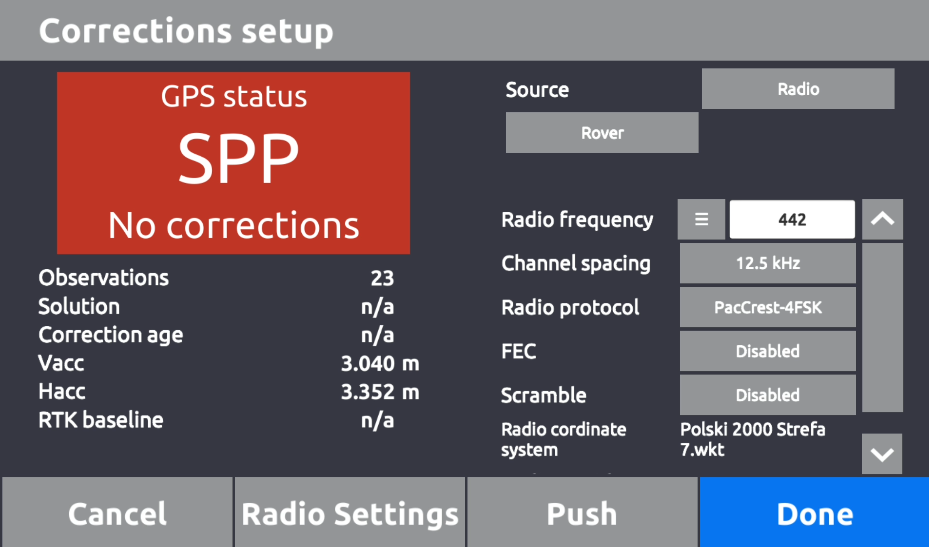The height and width of the screenshot is (547, 929).
Task: Change the Source from Radio
Action: [x=797, y=89]
